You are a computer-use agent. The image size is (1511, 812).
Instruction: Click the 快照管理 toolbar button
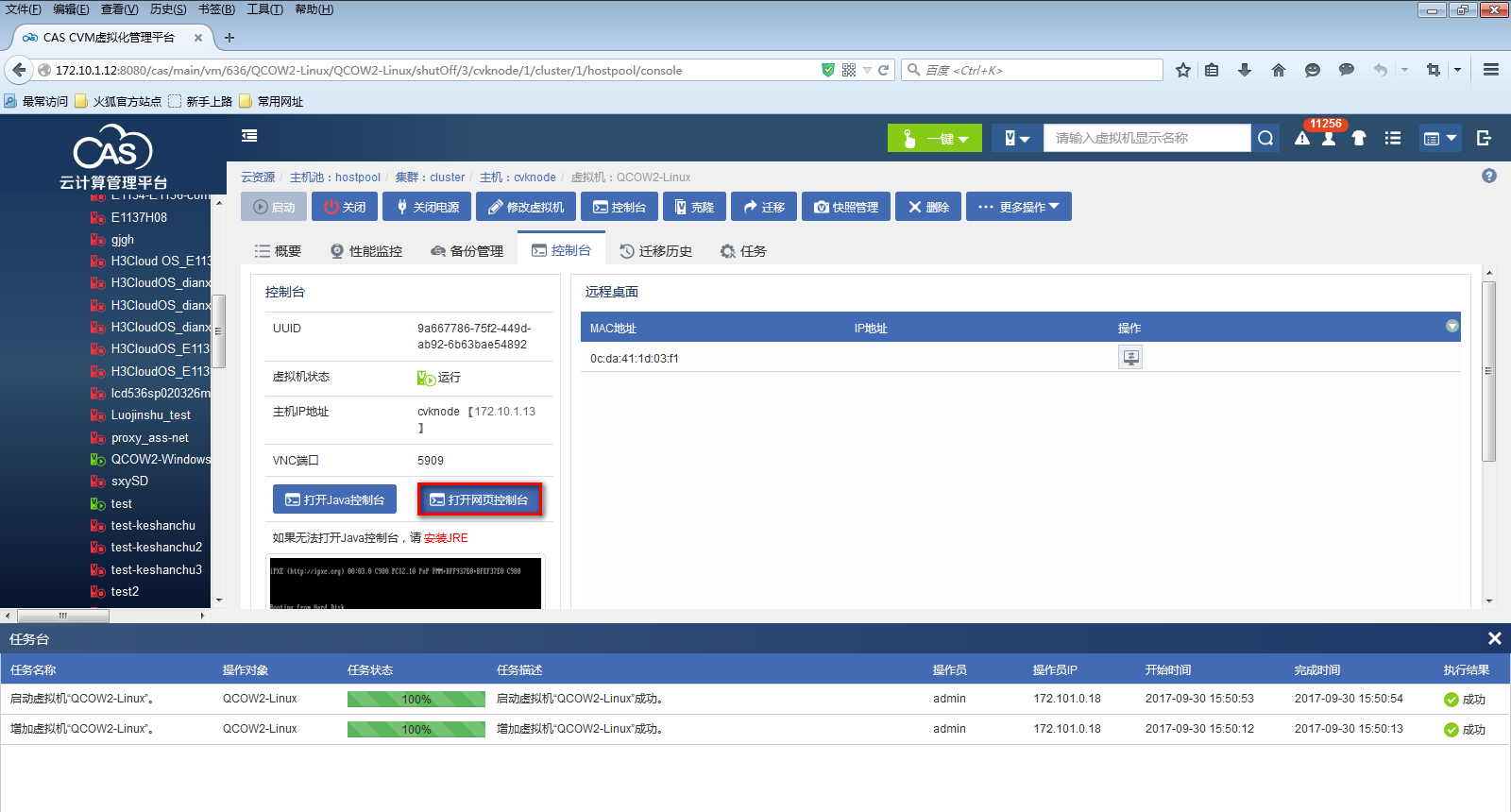[x=847, y=207]
